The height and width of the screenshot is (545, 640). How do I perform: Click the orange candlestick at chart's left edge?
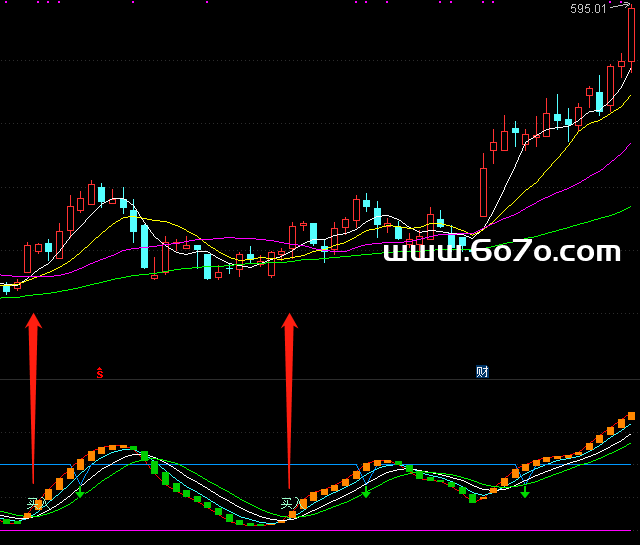(x=17, y=285)
